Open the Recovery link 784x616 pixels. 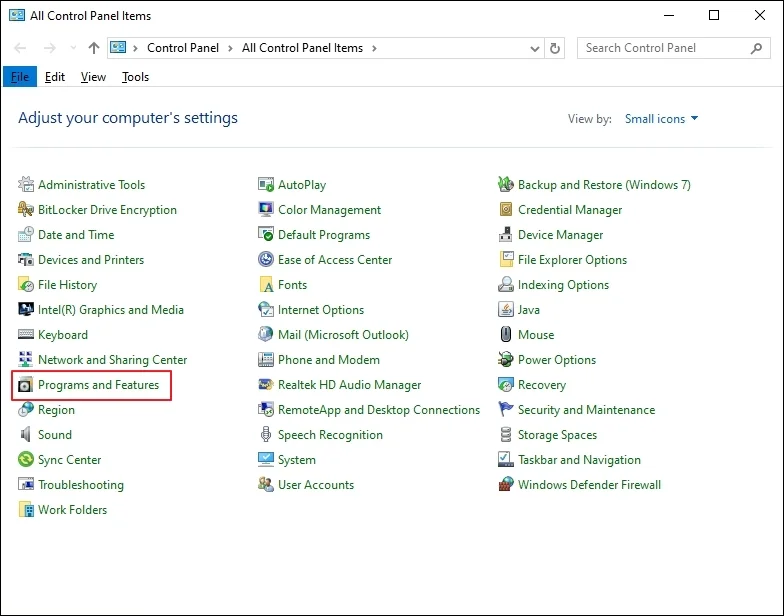(x=542, y=385)
